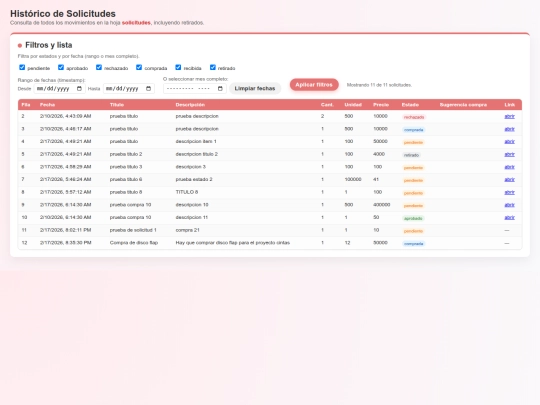Click date '2/10/2026, 4:43:09 AM'
Image resolution: width=540 pixels, height=405 pixels.
(x=65, y=116)
